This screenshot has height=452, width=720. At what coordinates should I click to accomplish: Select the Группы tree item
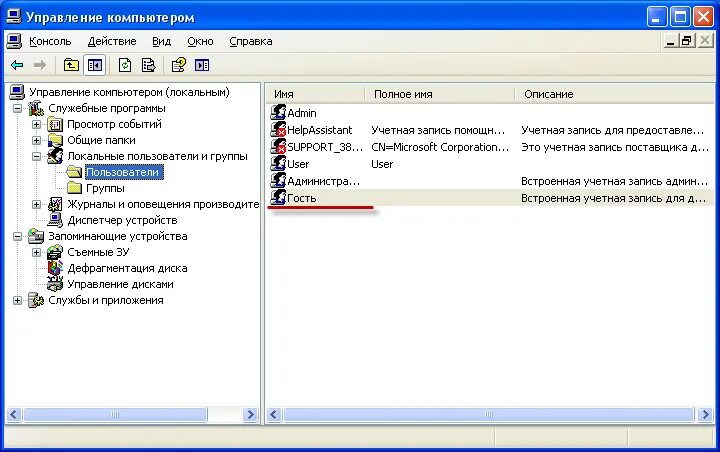pos(105,188)
